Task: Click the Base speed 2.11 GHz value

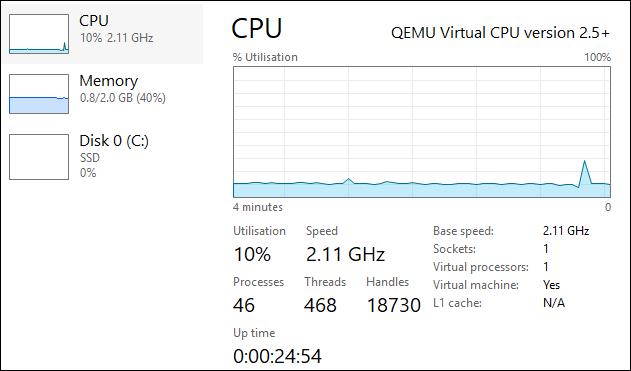Action: pyautogui.click(x=566, y=231)
